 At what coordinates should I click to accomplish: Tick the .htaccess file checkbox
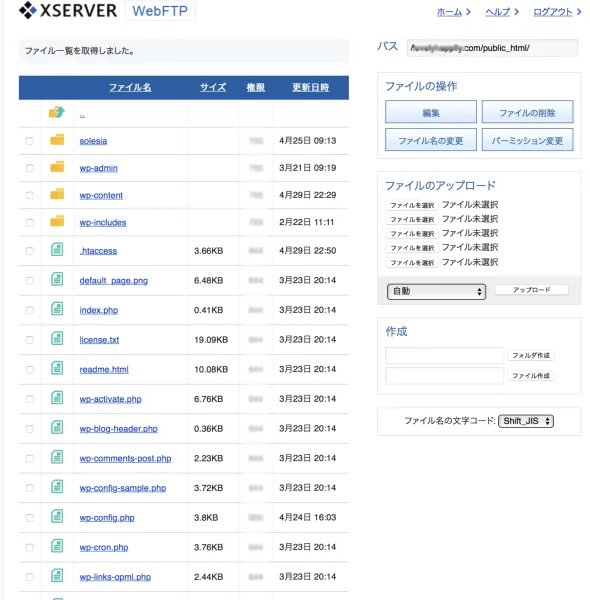pos(29,251)
